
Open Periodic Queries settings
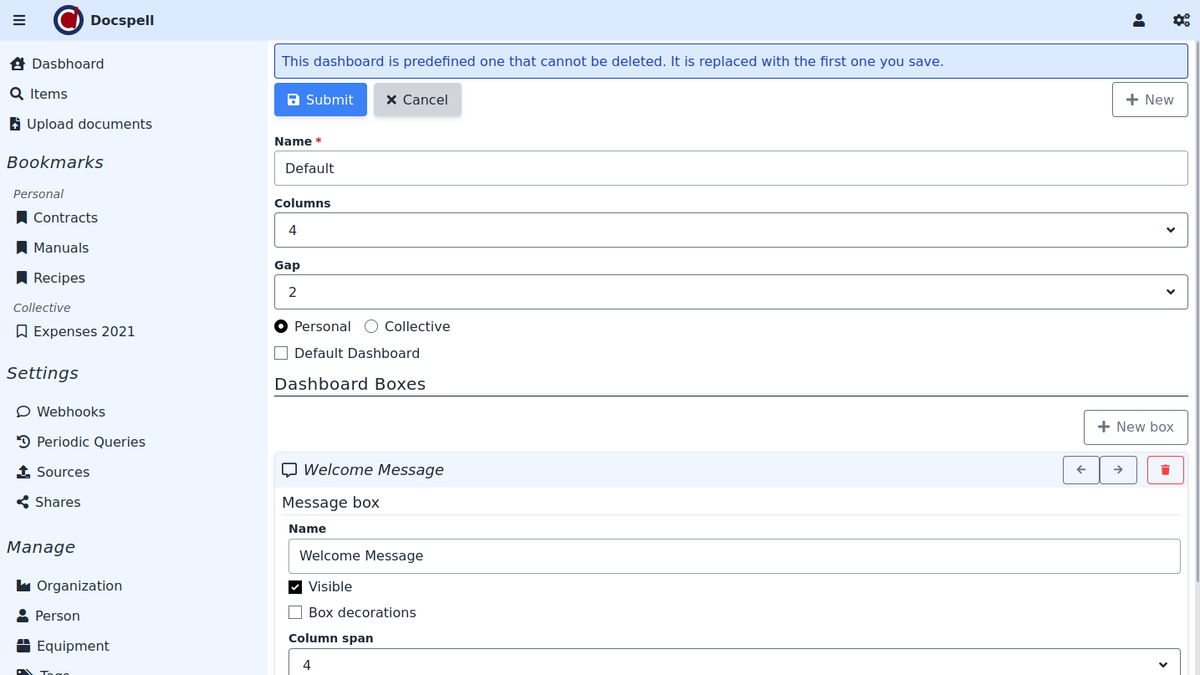pos(90,442)
